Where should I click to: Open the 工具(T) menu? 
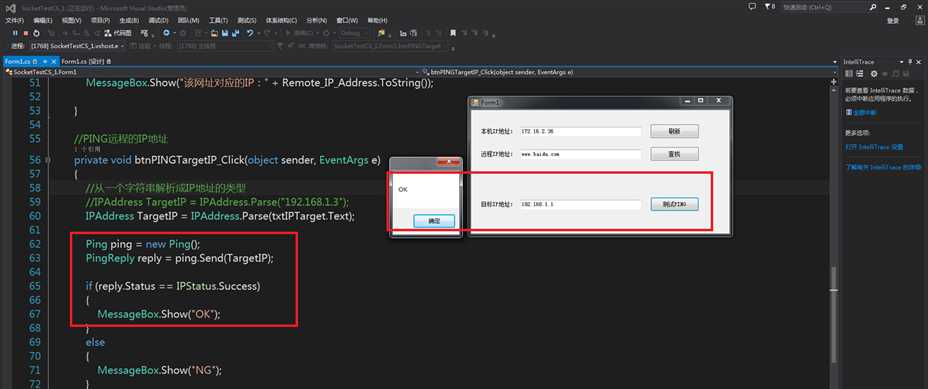click(218, 20)
